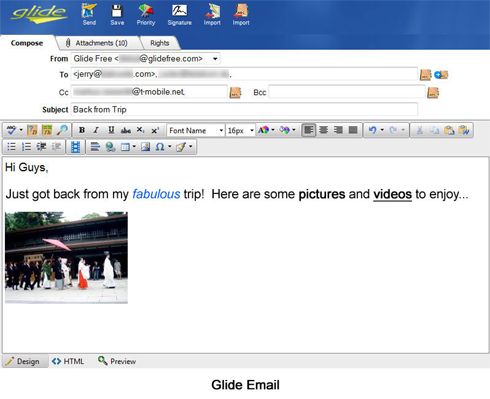Image resolution: width=490 pixels, height=399 pixels.
Task: Click the cut scissors icon
Action: pos(420,130)
